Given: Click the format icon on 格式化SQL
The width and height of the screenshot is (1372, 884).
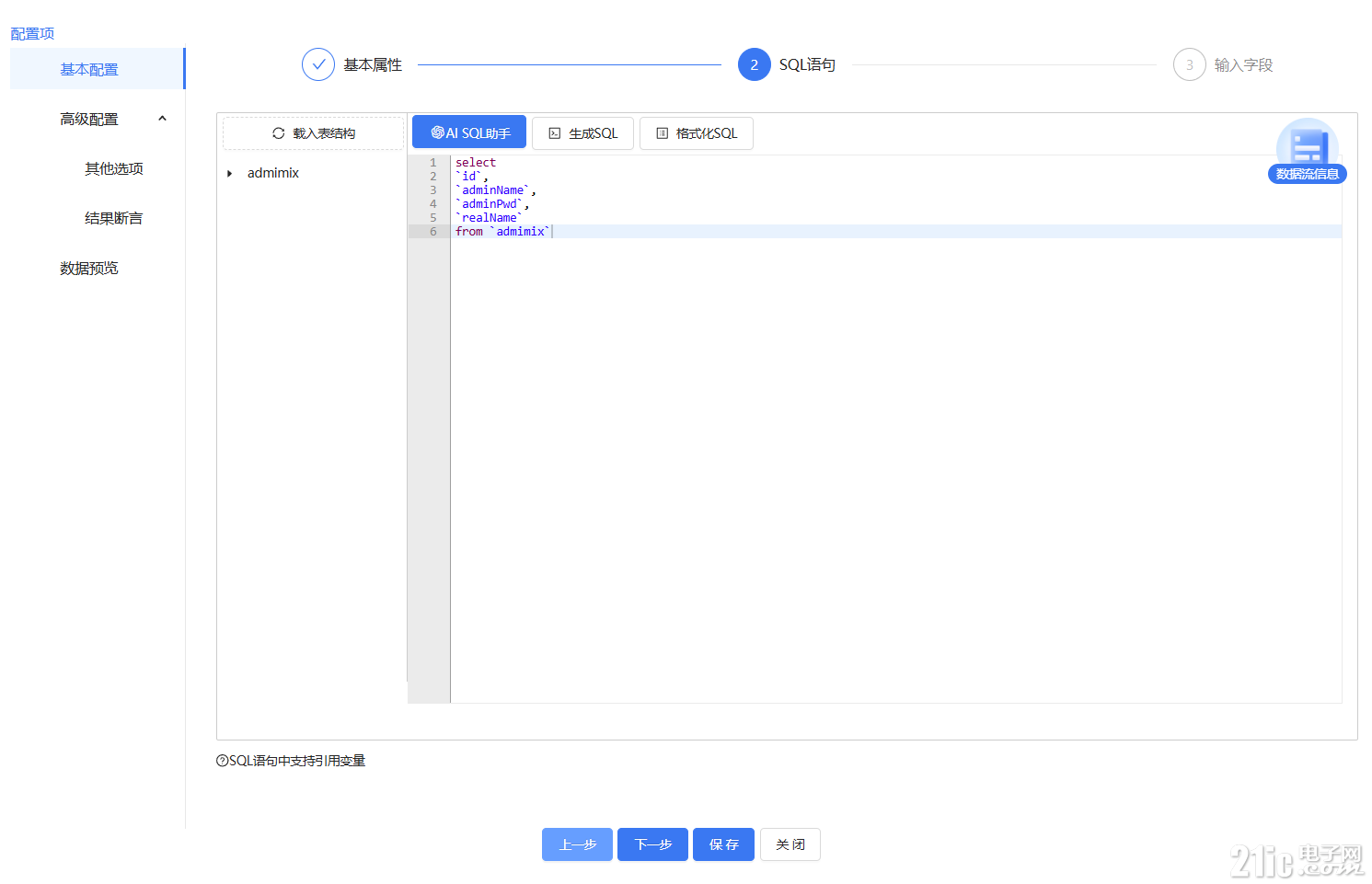Looking at the screenshot, I should point(662,133).
